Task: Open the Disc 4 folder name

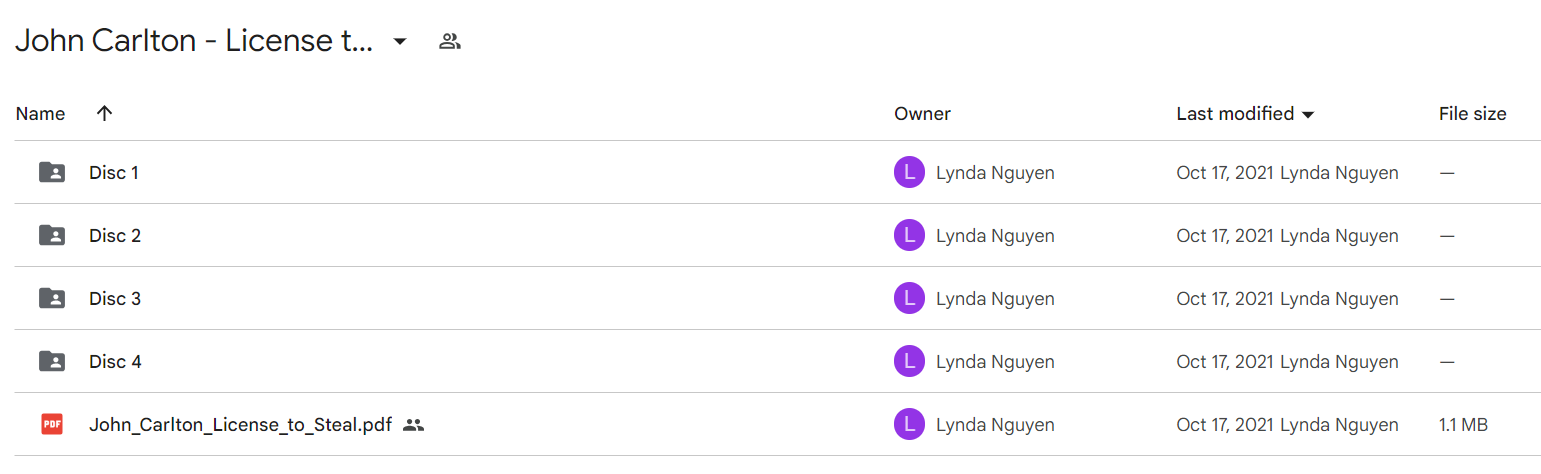Action: [x=115, y=362]
